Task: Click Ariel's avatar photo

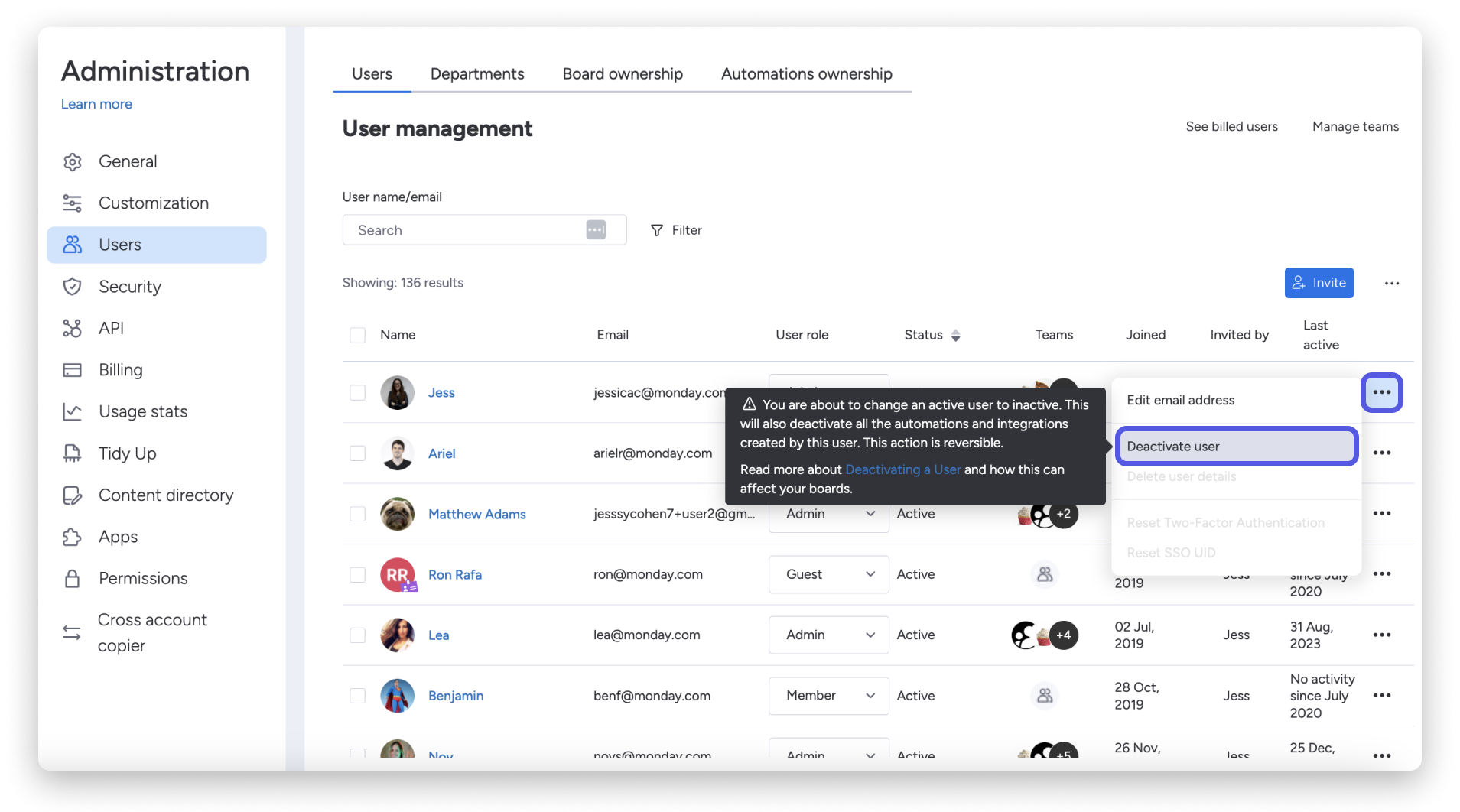Action: pyautogui.click(x=397, y=453)
